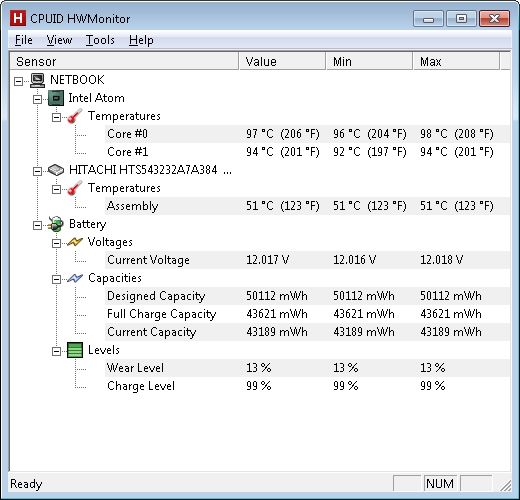Click the Sensor column header
This screenshot has width=520, height=500.
[x=124, y=61]
